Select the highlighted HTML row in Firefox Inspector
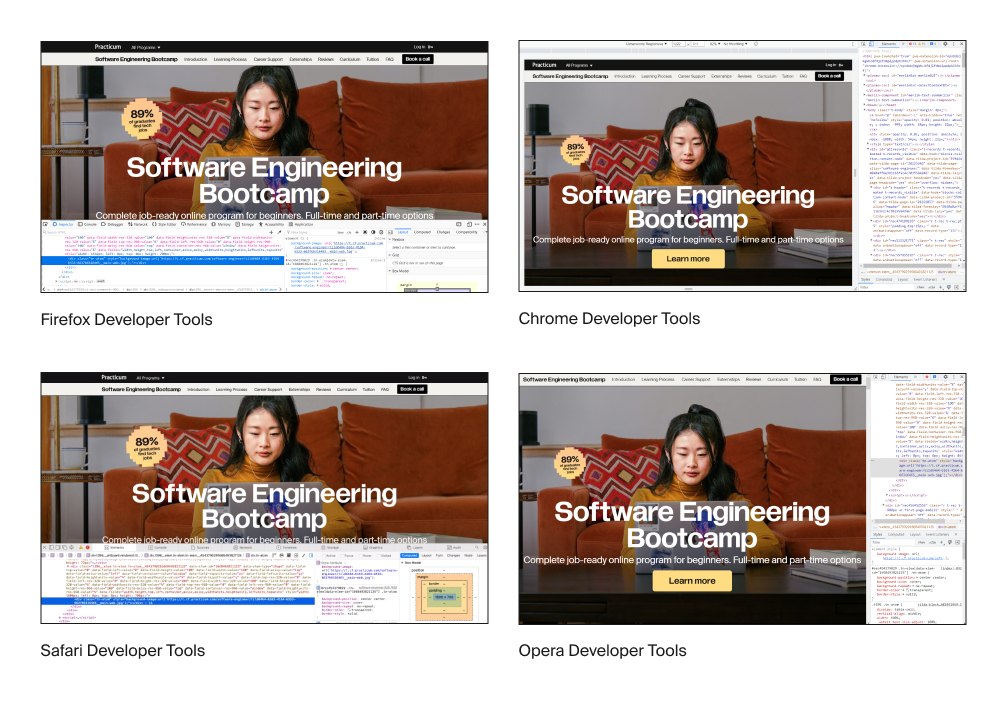Image resolution: width=1001 pixels, height=717 pixels. coord(163,260)
